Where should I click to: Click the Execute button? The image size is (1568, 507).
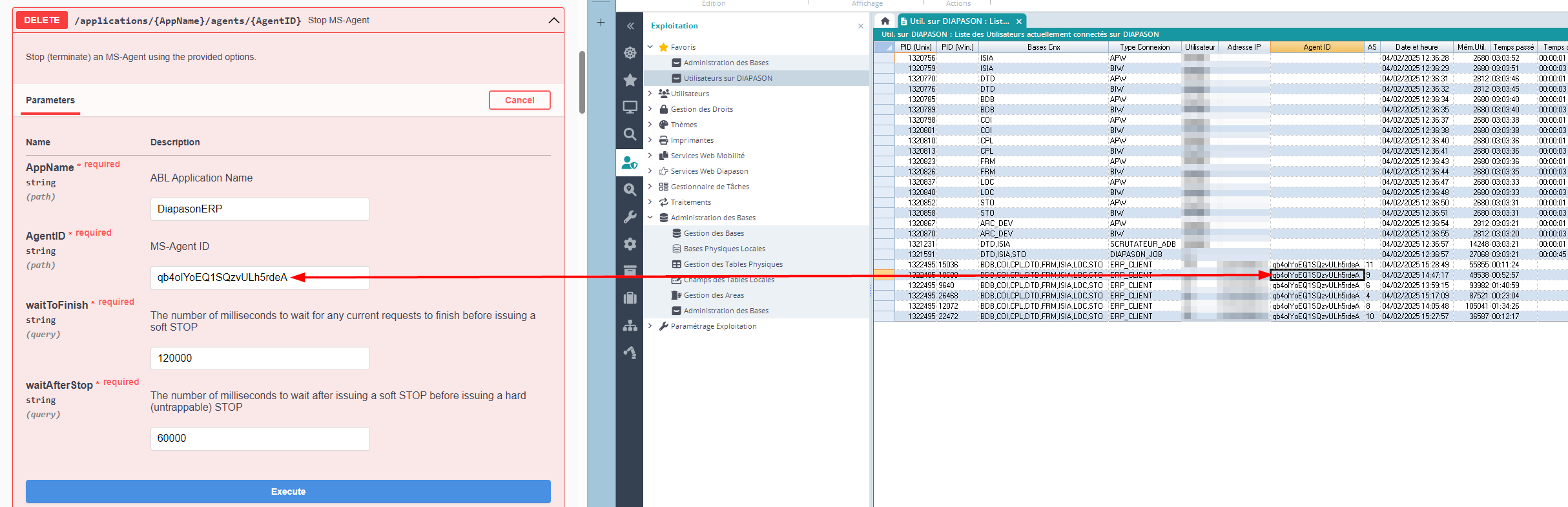click(288, 491)
